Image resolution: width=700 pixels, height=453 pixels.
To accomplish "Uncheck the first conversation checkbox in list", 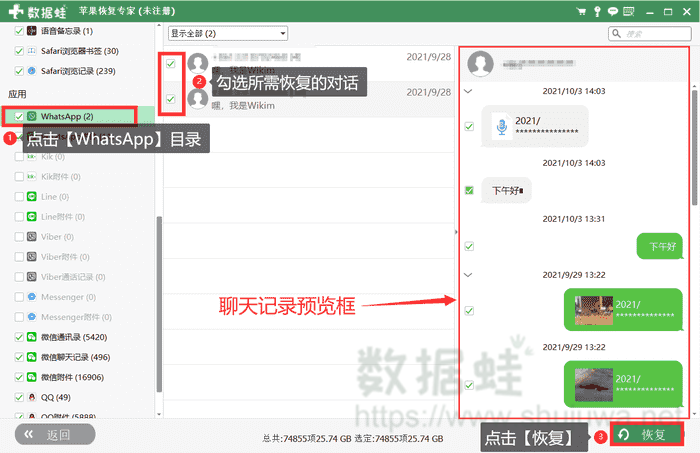I will 171,64.
